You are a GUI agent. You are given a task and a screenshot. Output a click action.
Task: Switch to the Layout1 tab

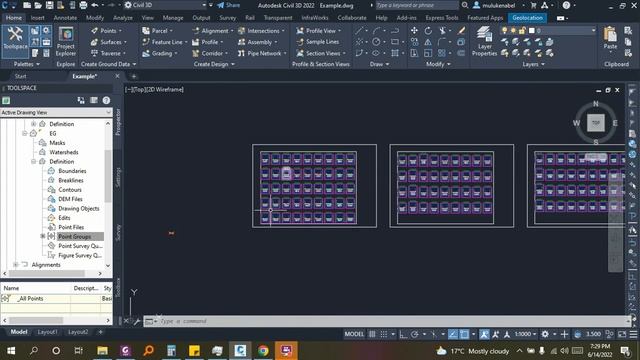pos(47,332)
